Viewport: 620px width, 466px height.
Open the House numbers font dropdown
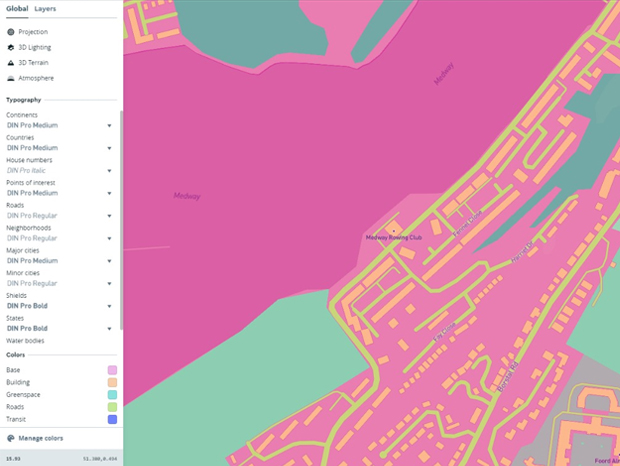[59, 170]
